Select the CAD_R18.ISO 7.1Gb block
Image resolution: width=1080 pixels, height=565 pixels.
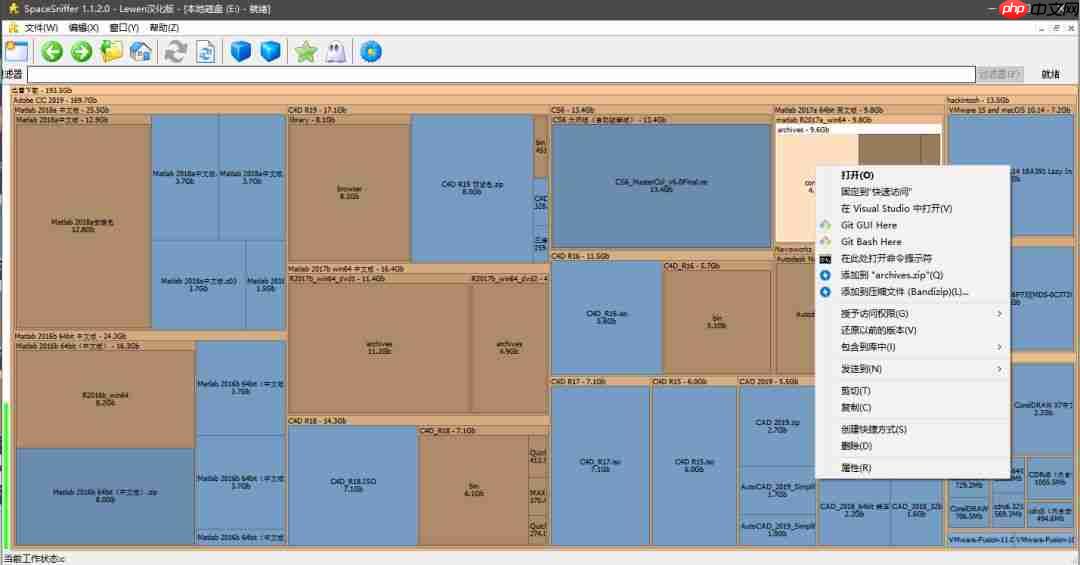coord(353,485)
